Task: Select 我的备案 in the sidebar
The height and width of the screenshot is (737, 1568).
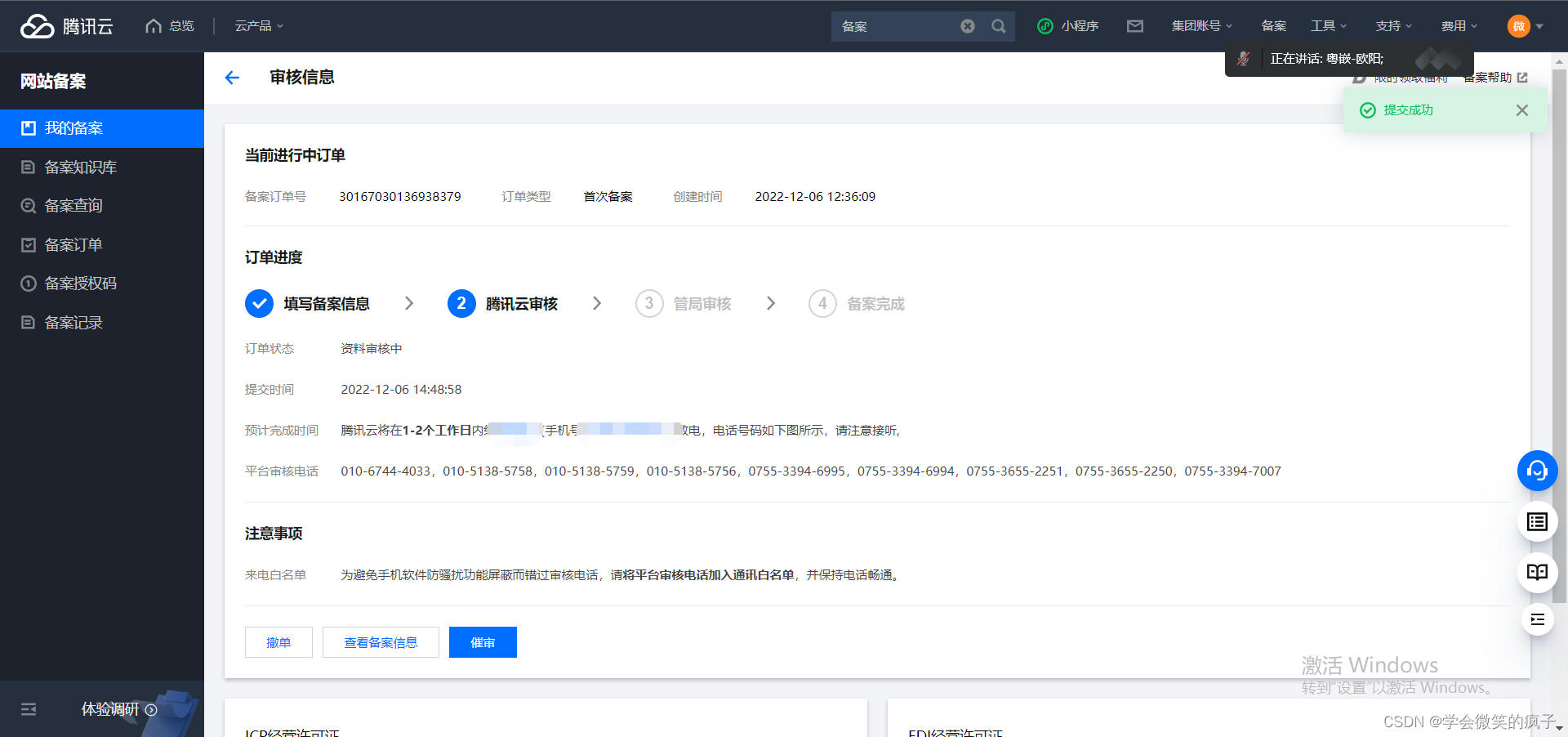Action: tap(102, 128)
